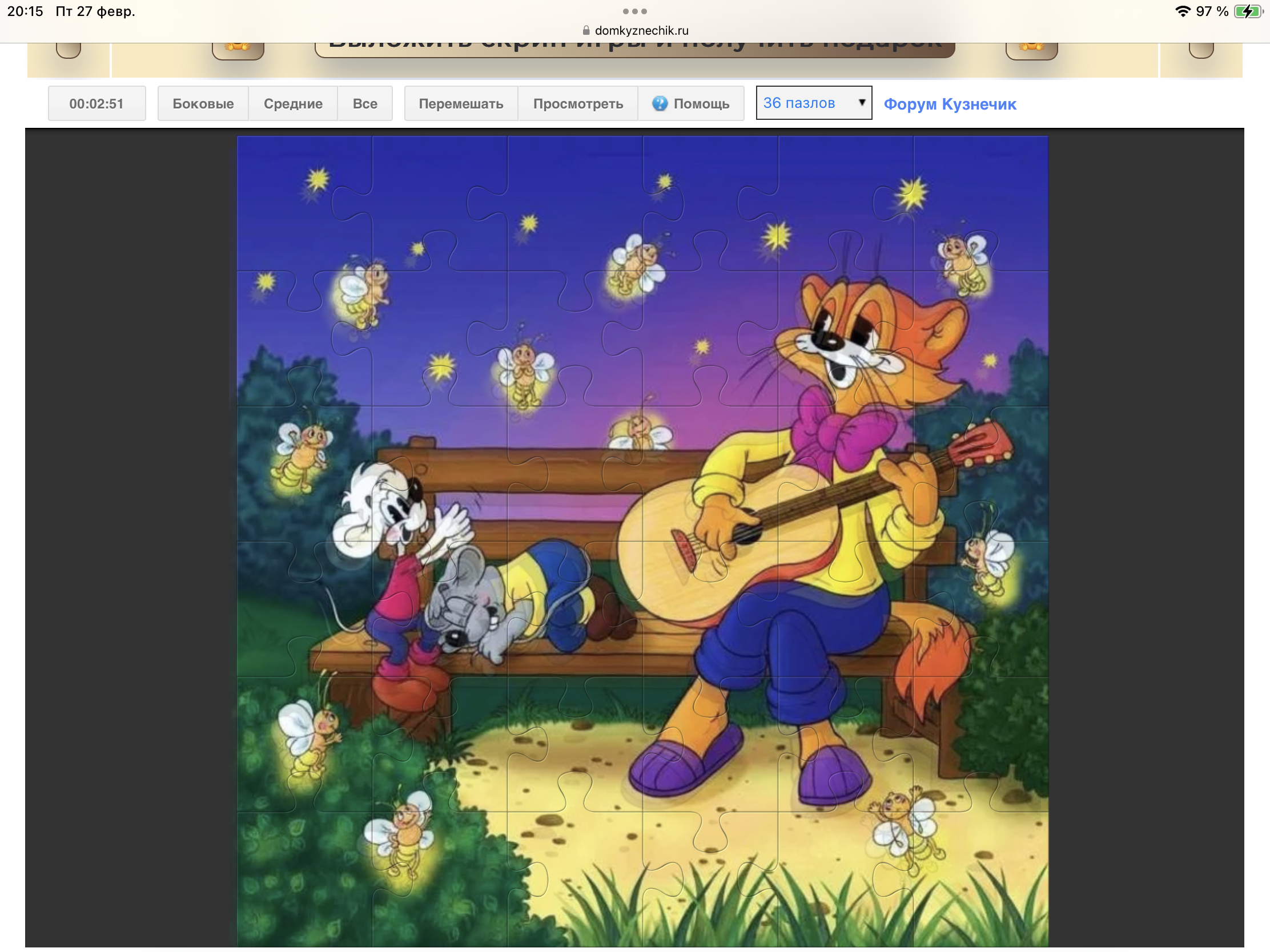The width and height of the screenshot is (1270, 952).
Task: Show Все puzzle pieces
Action: [364, 104]
